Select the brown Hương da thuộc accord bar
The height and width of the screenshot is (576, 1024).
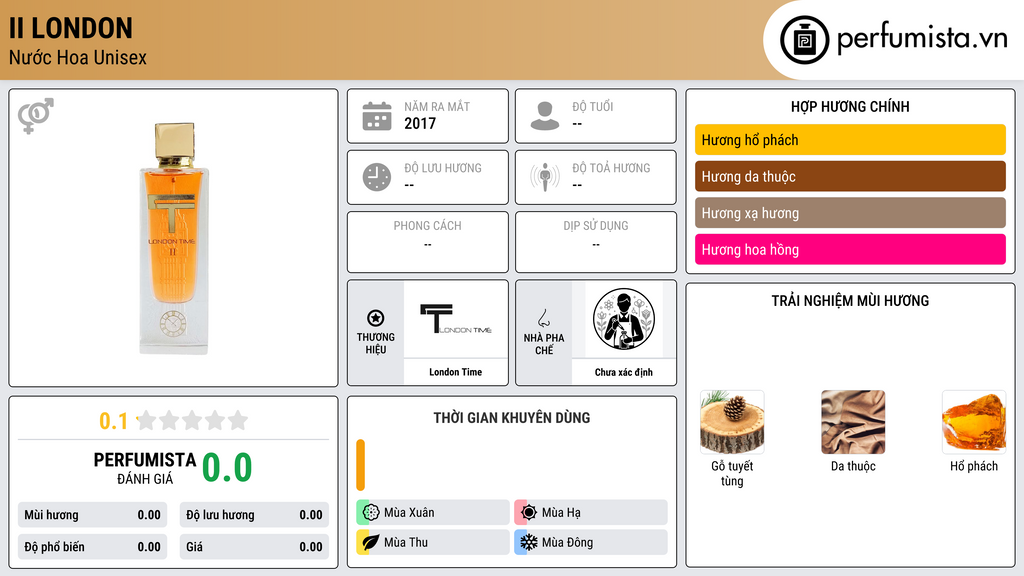click(x=850, y=176)
